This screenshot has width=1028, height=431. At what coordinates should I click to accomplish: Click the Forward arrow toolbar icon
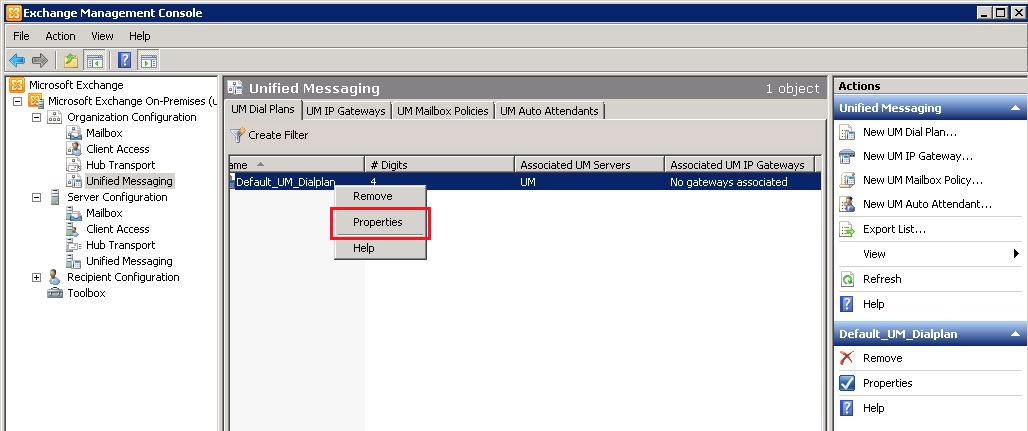tap(40, 61)
